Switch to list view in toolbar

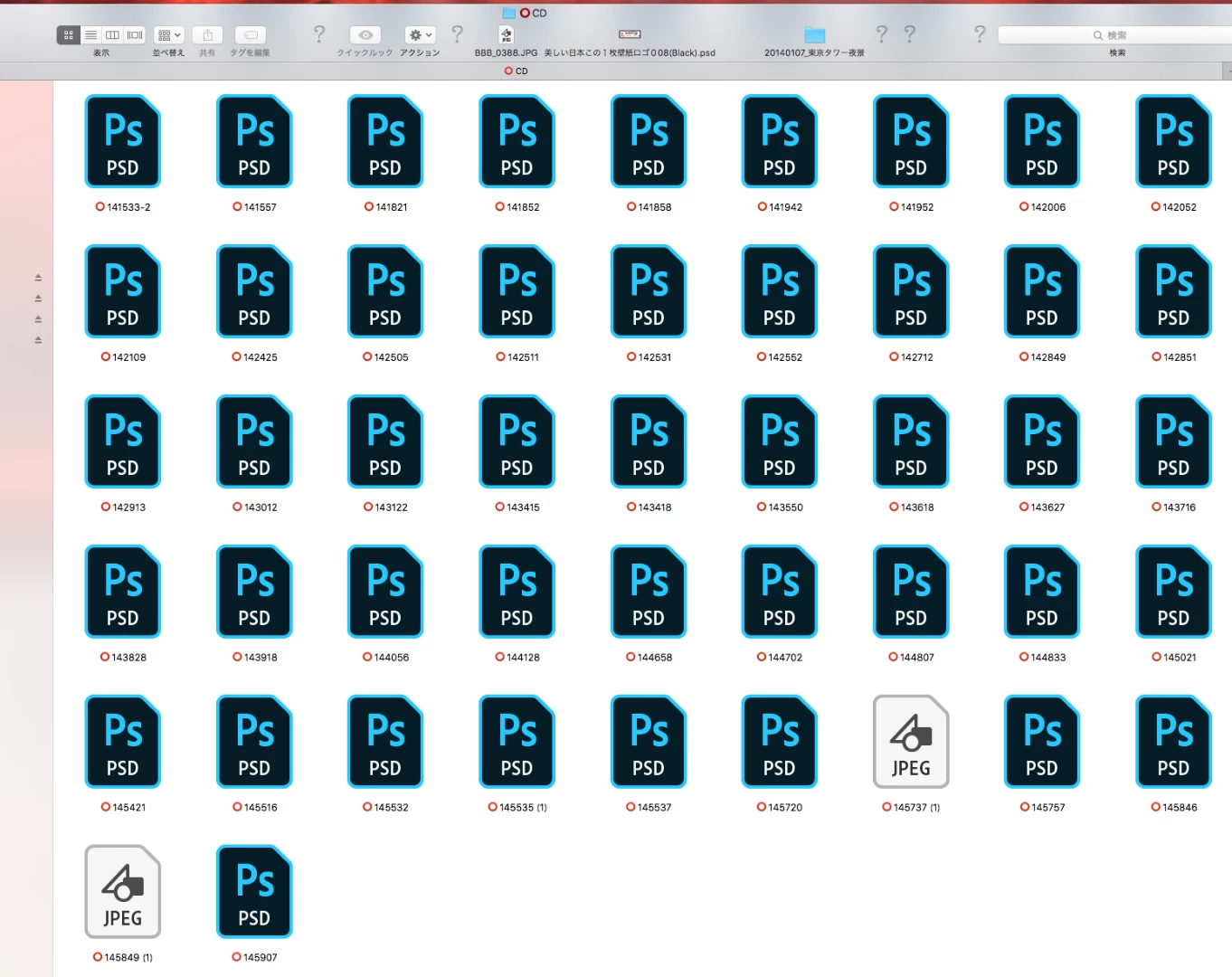point(91,35)
